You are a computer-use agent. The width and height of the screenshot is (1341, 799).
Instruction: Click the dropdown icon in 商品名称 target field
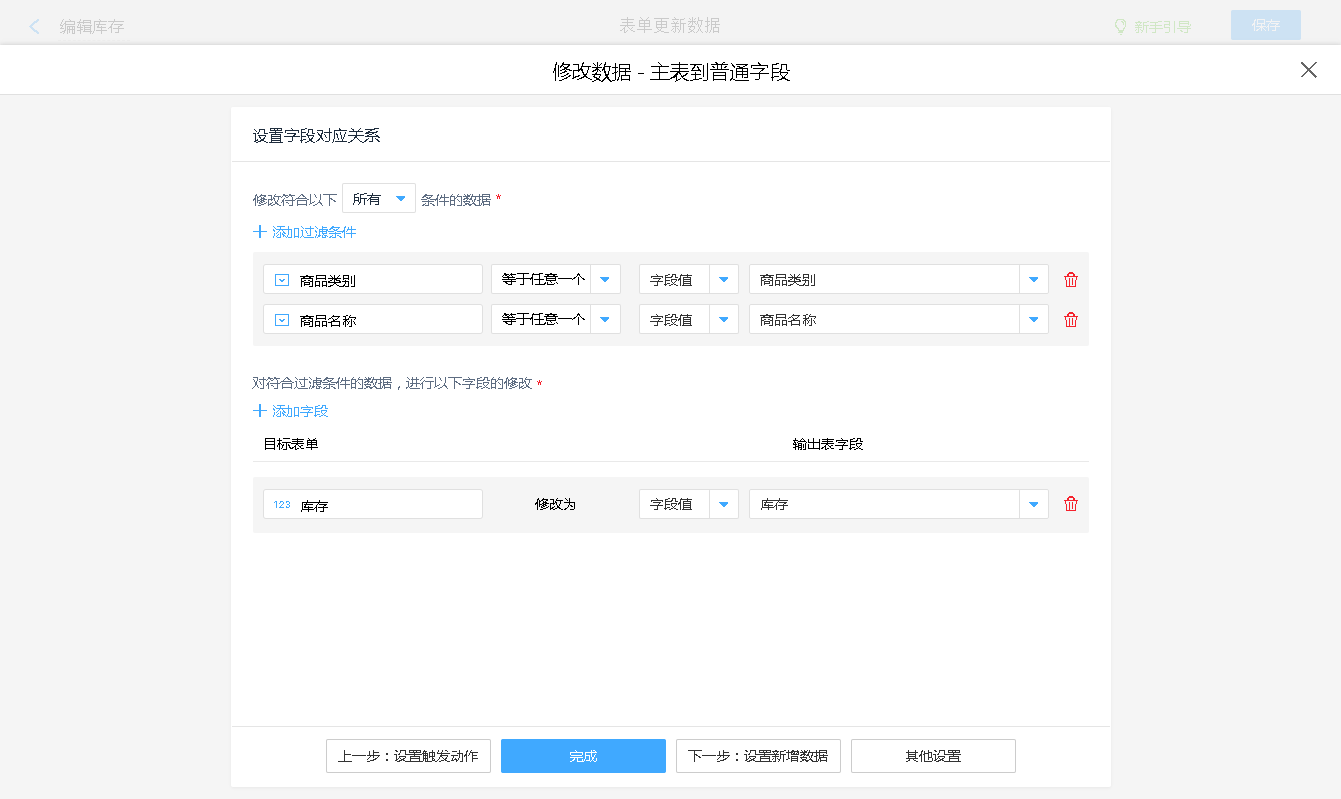pyautogui.click(x=282, y=320)
